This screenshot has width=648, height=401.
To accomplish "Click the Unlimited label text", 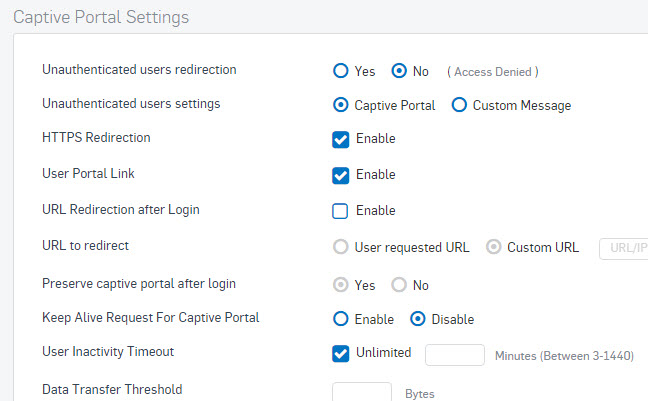I will (384, 353).
